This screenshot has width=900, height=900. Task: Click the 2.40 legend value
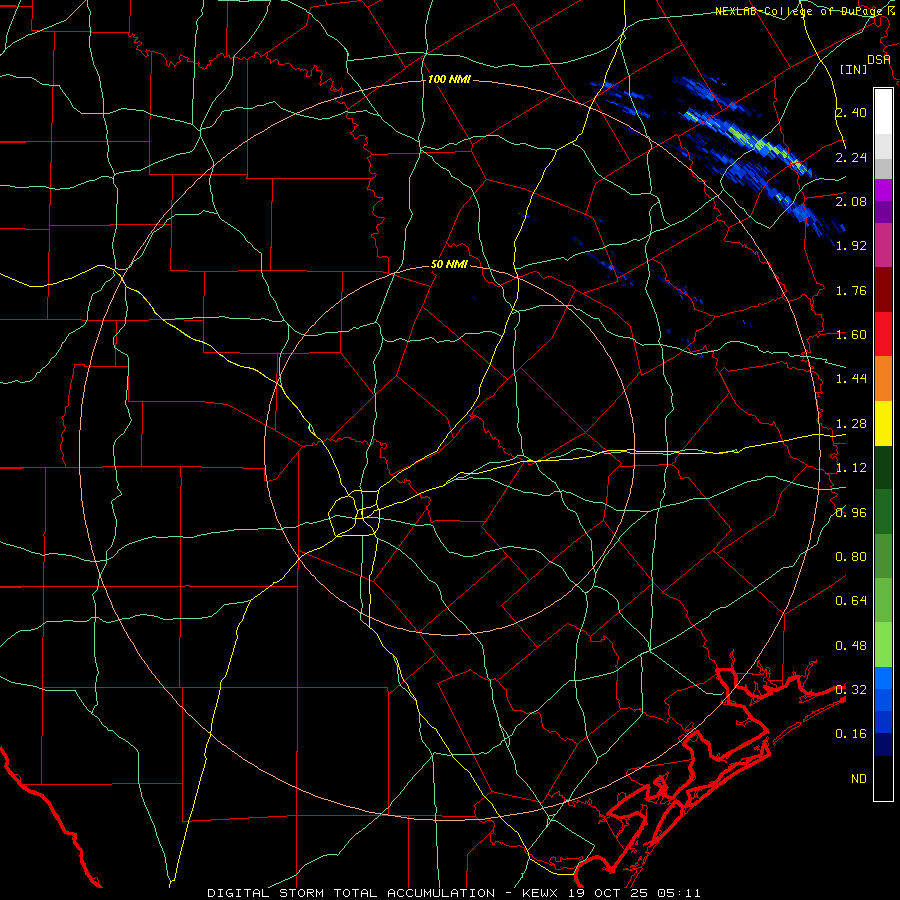click(x=851, y=112)
